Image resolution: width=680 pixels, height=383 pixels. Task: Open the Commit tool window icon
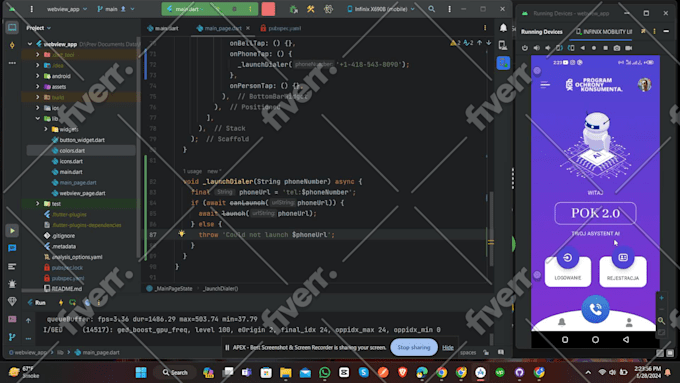(x=12, y=45)
